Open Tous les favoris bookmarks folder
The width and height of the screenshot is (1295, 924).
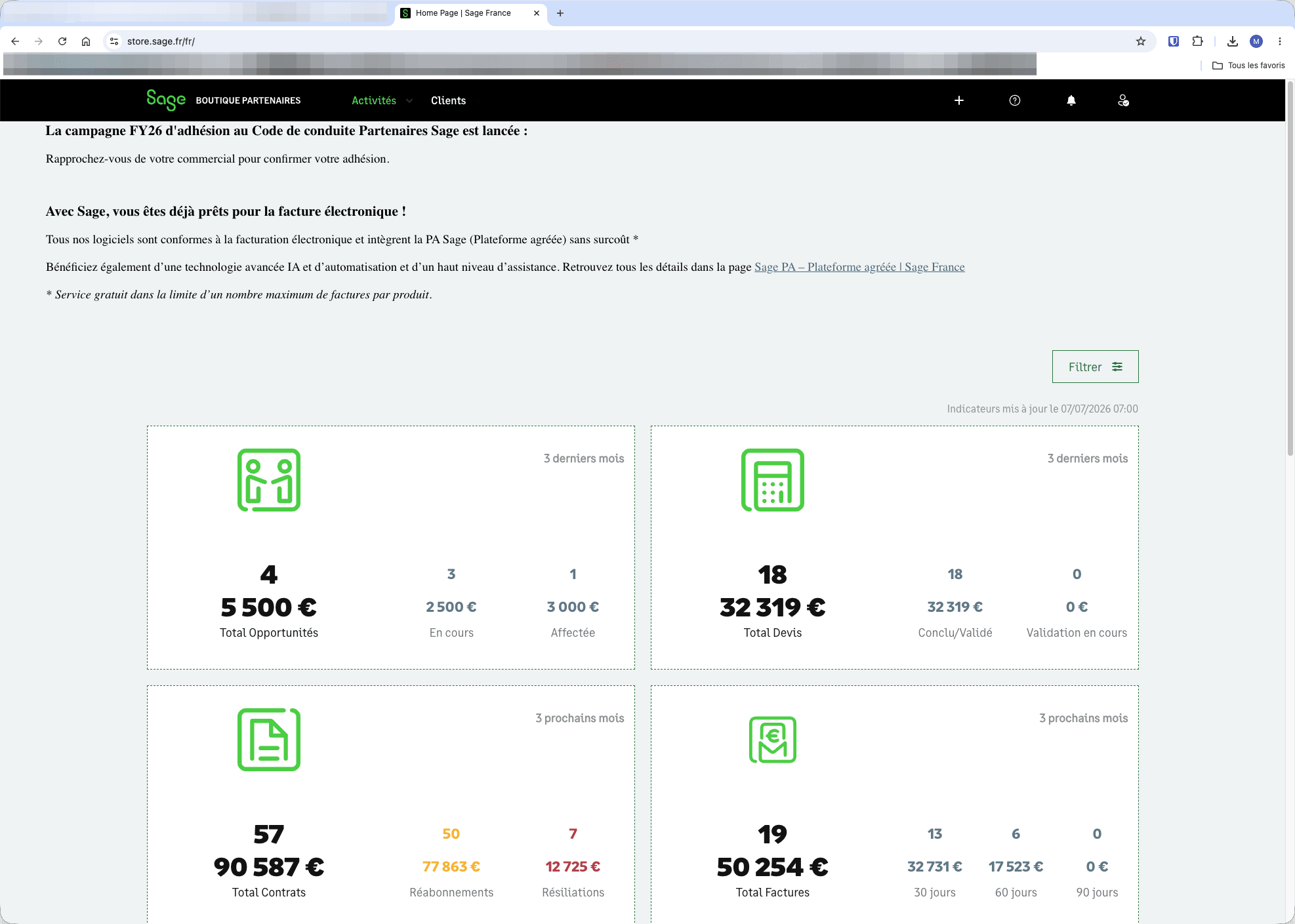[1248, 66]
